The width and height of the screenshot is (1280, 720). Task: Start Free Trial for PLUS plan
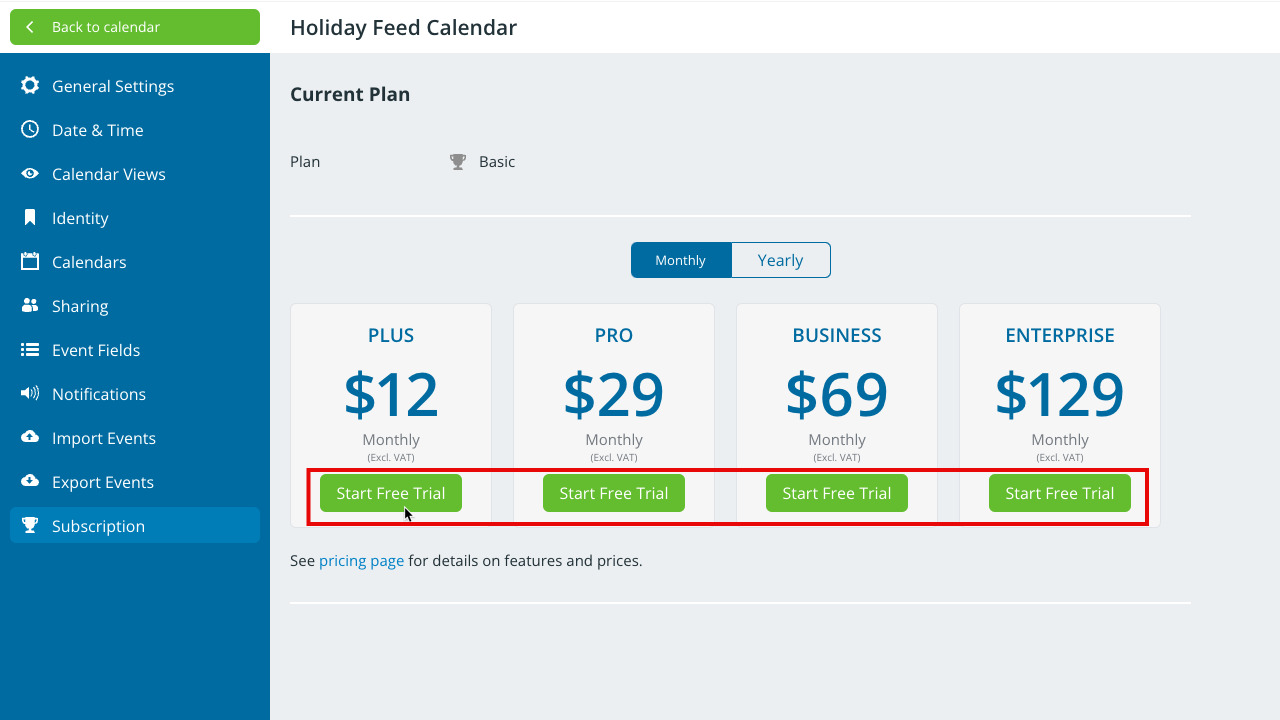391,493
